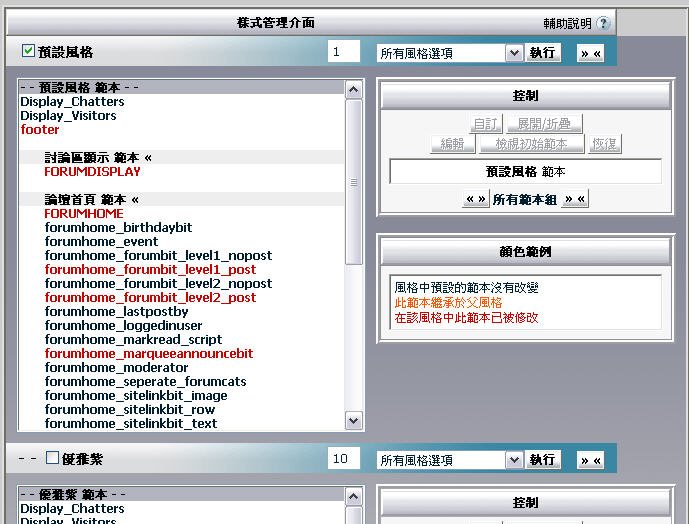Click template list scrollbar up arrow

coord(353,90)
